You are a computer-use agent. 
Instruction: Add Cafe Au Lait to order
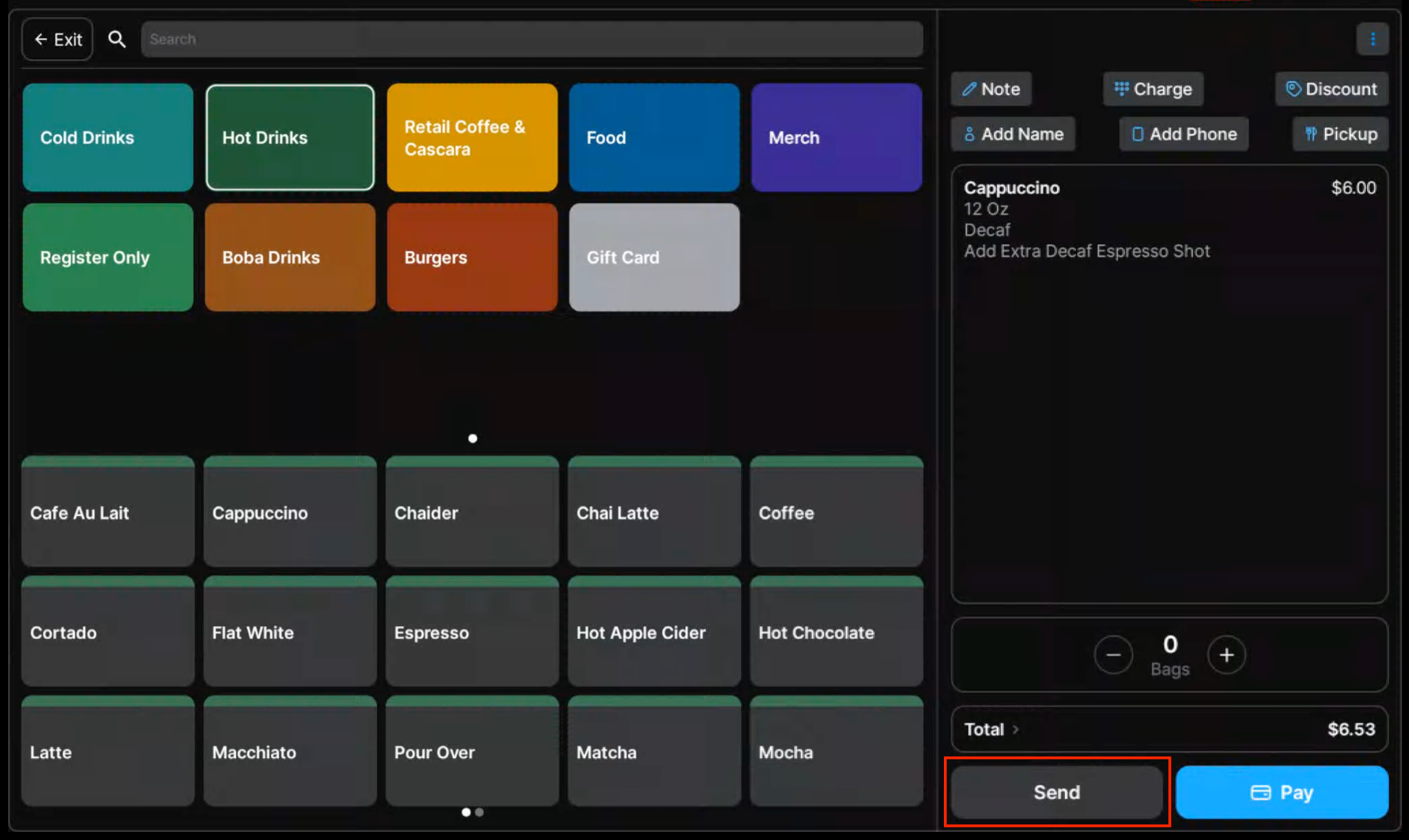(x=108, y=512)
